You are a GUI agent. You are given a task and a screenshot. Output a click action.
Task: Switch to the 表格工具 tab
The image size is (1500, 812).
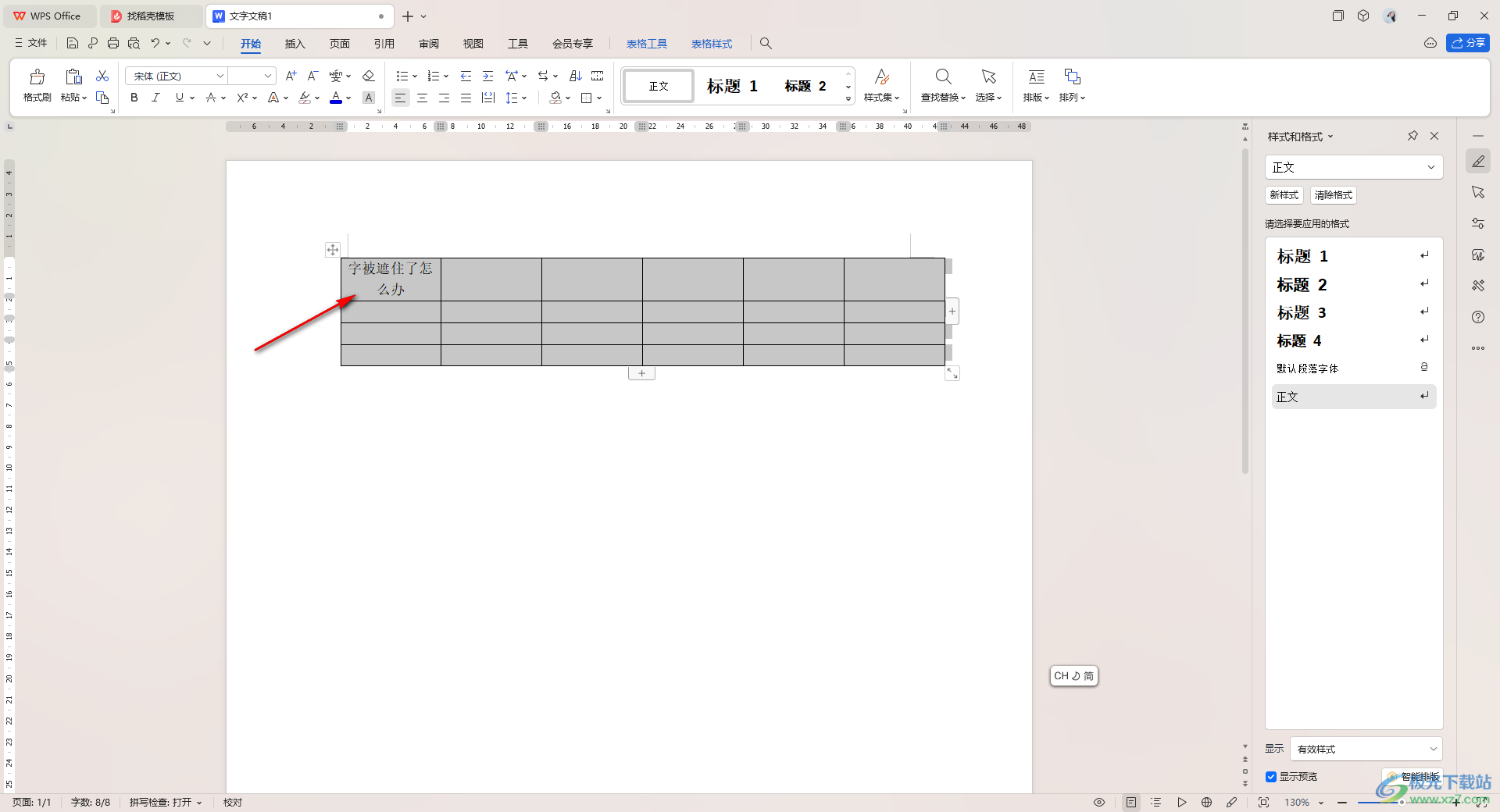[x=647, y=44]
